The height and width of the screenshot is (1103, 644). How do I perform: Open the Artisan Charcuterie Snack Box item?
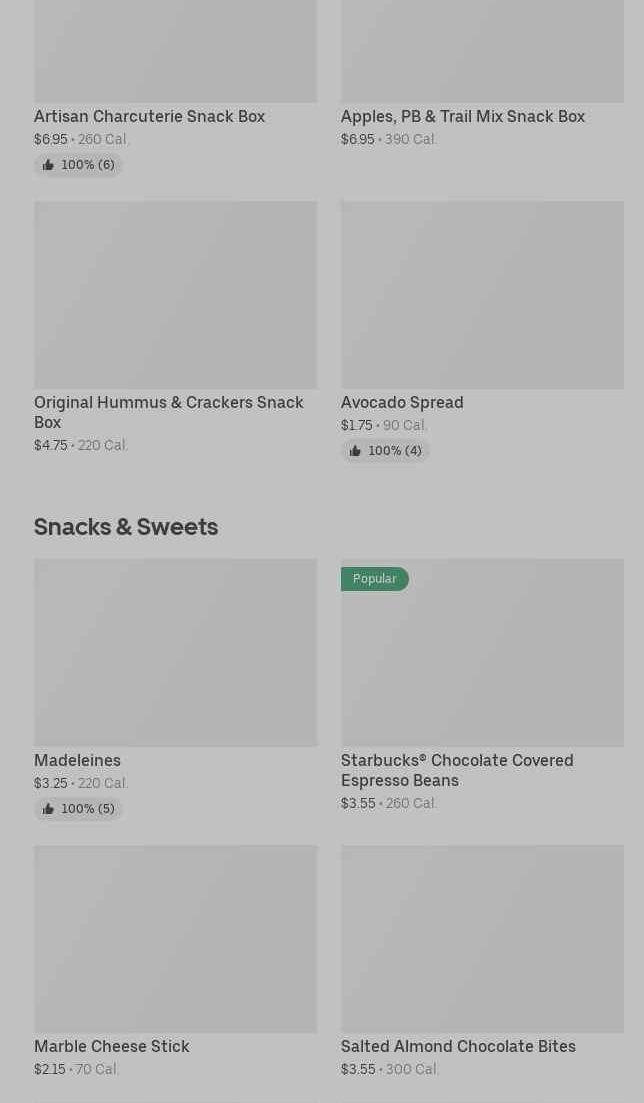tap(149, 116)
